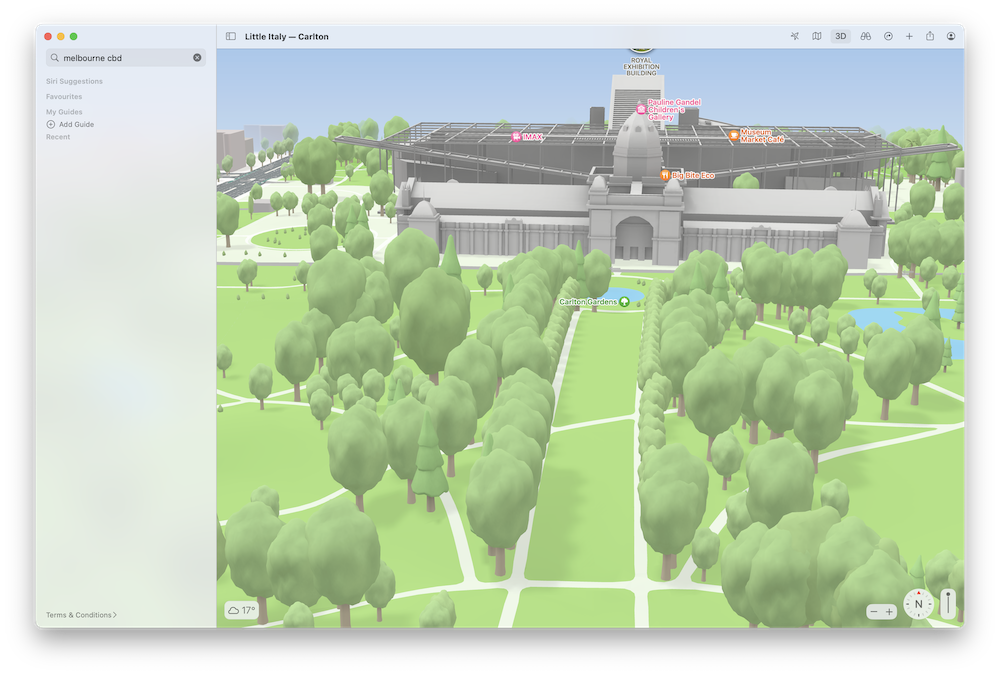Zoom out using the minus button
Image resolution: width=1000 pixels, height=675 pixels.
point(874,611)
